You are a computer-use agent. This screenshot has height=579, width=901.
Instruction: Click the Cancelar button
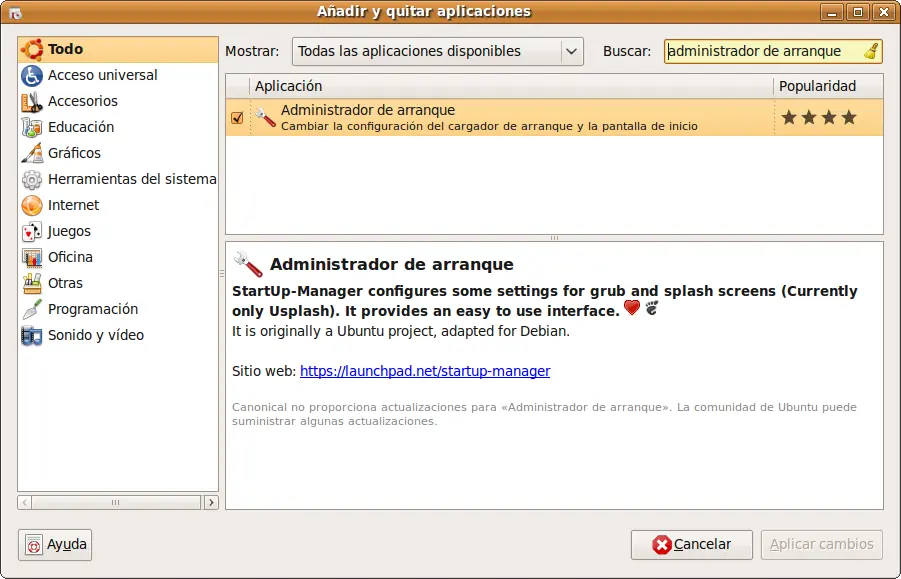[x=691, y=545]
